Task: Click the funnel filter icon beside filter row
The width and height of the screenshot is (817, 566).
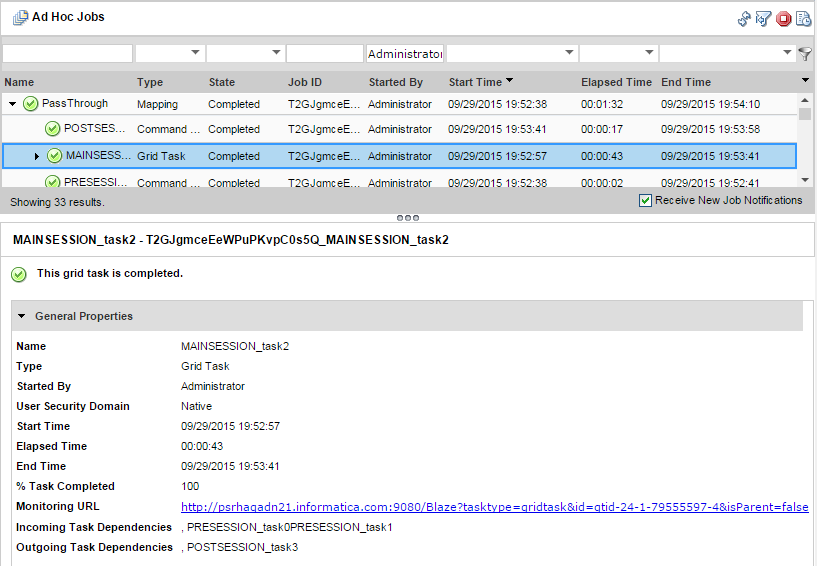Action: tap(806, 54)
